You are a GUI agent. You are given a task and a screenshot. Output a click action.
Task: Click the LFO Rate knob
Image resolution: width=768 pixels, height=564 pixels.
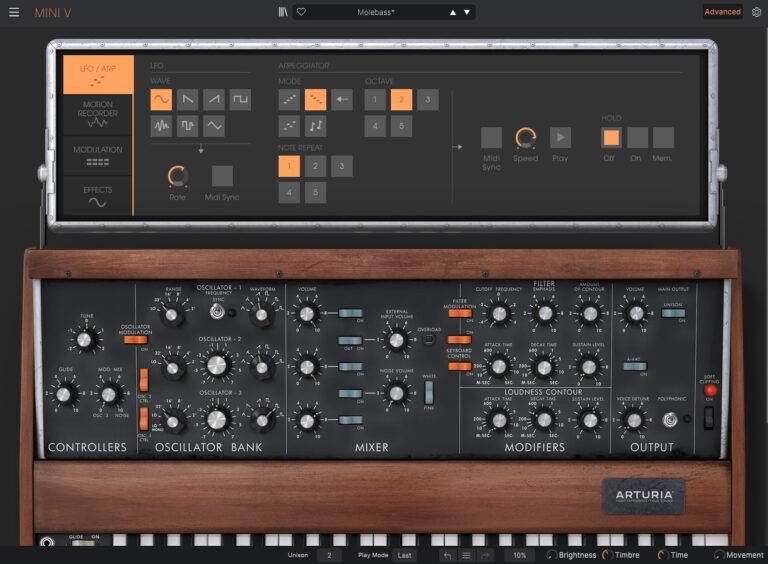tap(177, 176)
